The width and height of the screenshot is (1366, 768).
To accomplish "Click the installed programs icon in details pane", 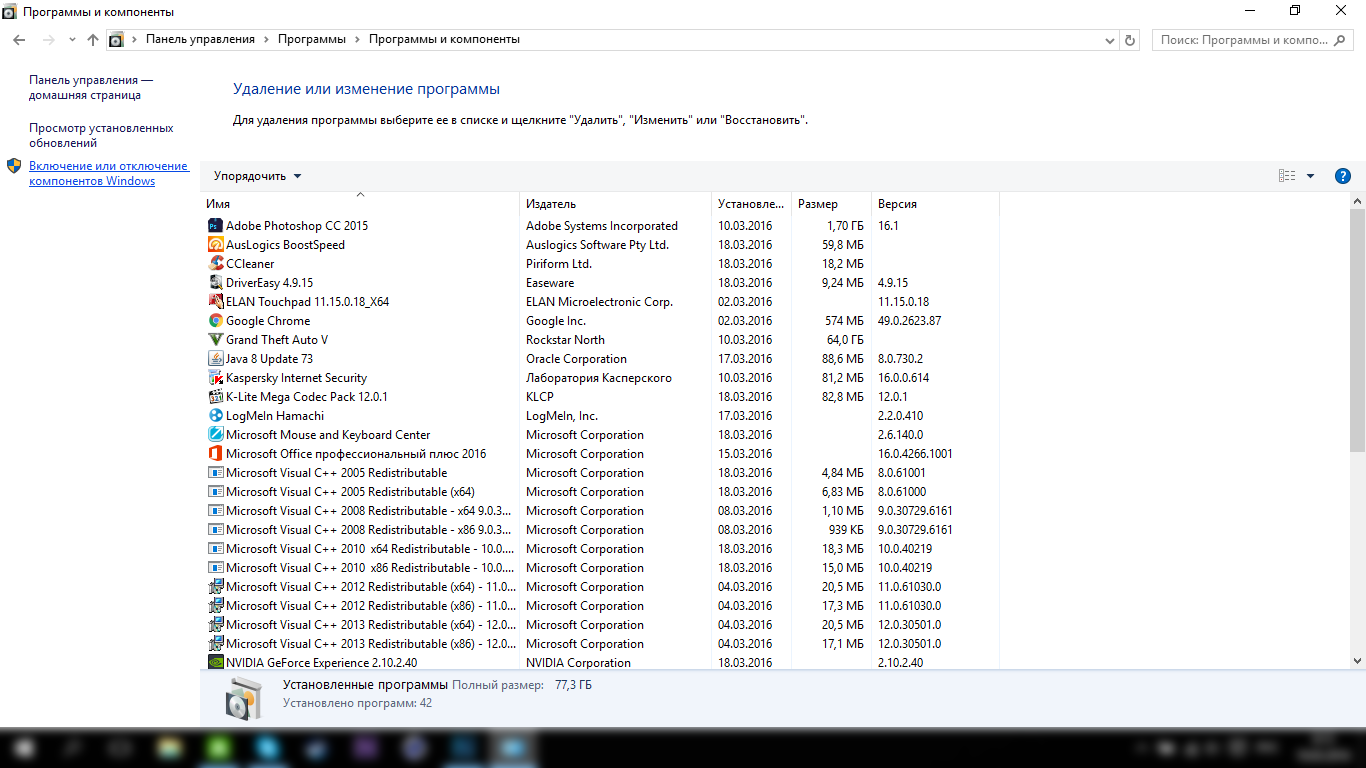I will tap(244, 698).
